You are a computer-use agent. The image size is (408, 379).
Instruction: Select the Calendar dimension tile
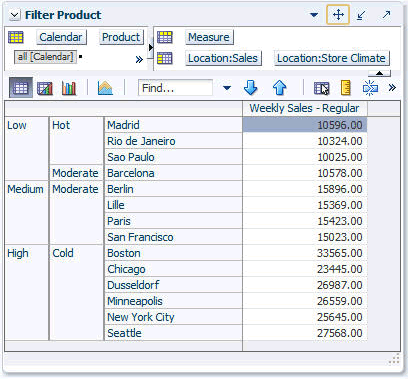click(61, 37)
